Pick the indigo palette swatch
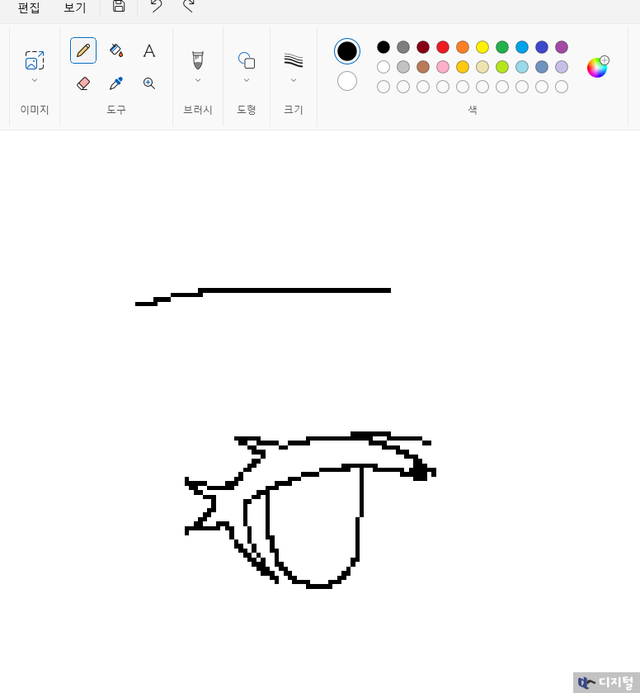The height and width of the screenshot is (693, 640). (x=542, y=47)
